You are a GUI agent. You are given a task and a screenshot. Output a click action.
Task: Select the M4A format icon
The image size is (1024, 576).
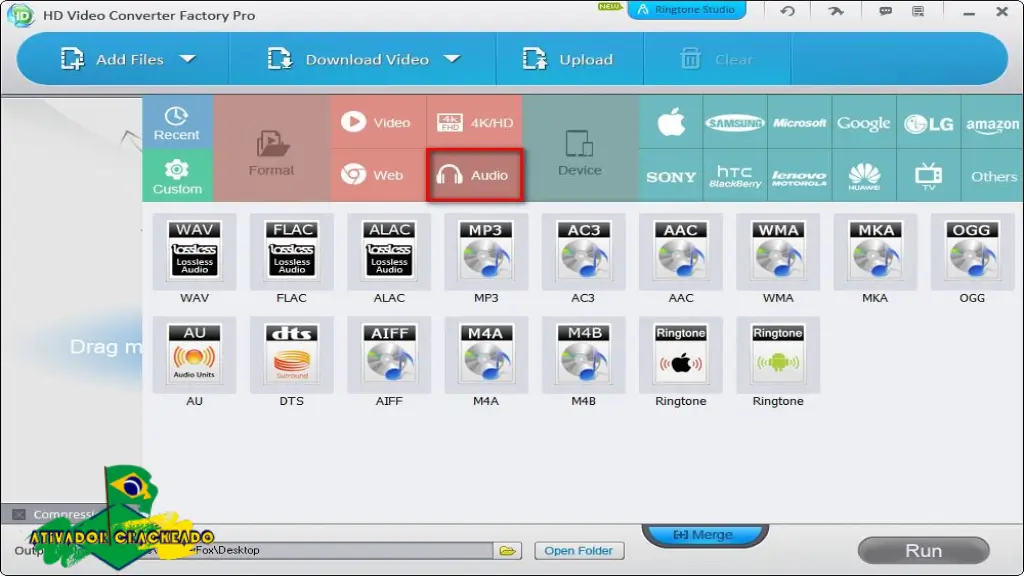pos(486,355)
